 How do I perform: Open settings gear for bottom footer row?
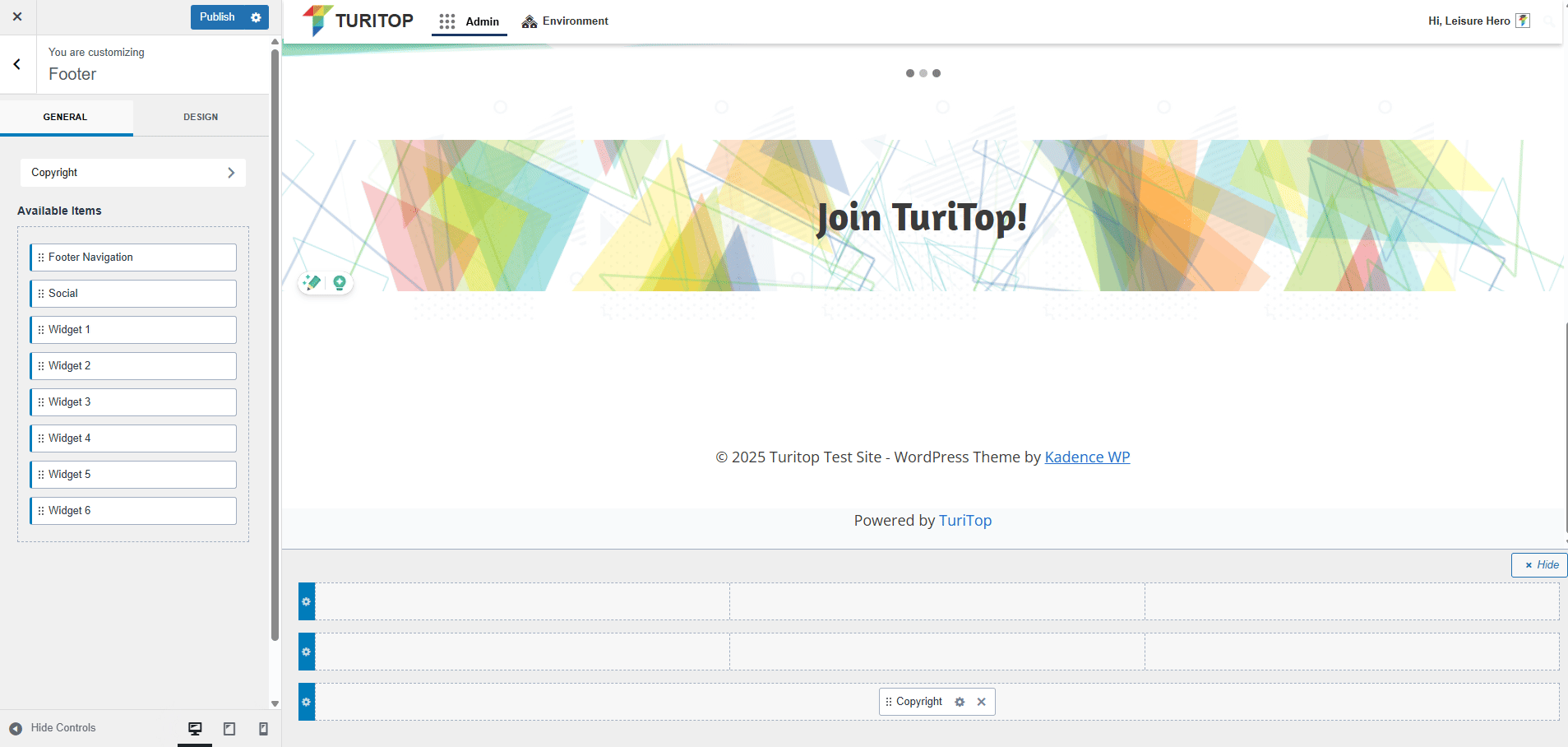[x=307, y=702]
